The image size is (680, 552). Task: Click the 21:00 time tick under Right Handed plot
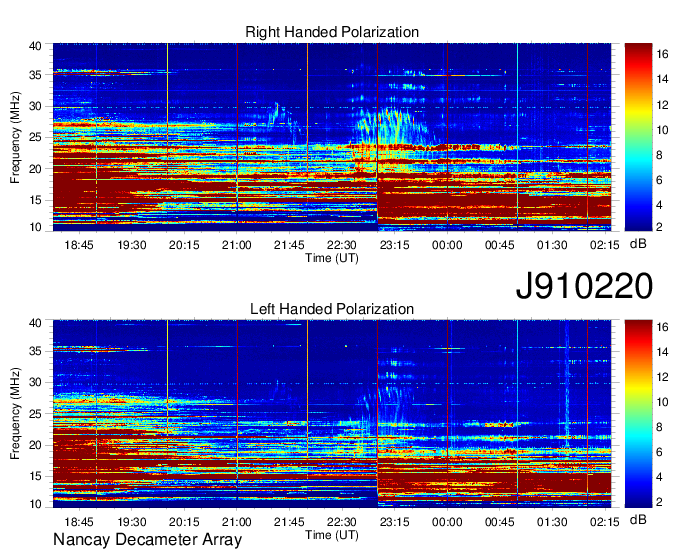point(237,245)
